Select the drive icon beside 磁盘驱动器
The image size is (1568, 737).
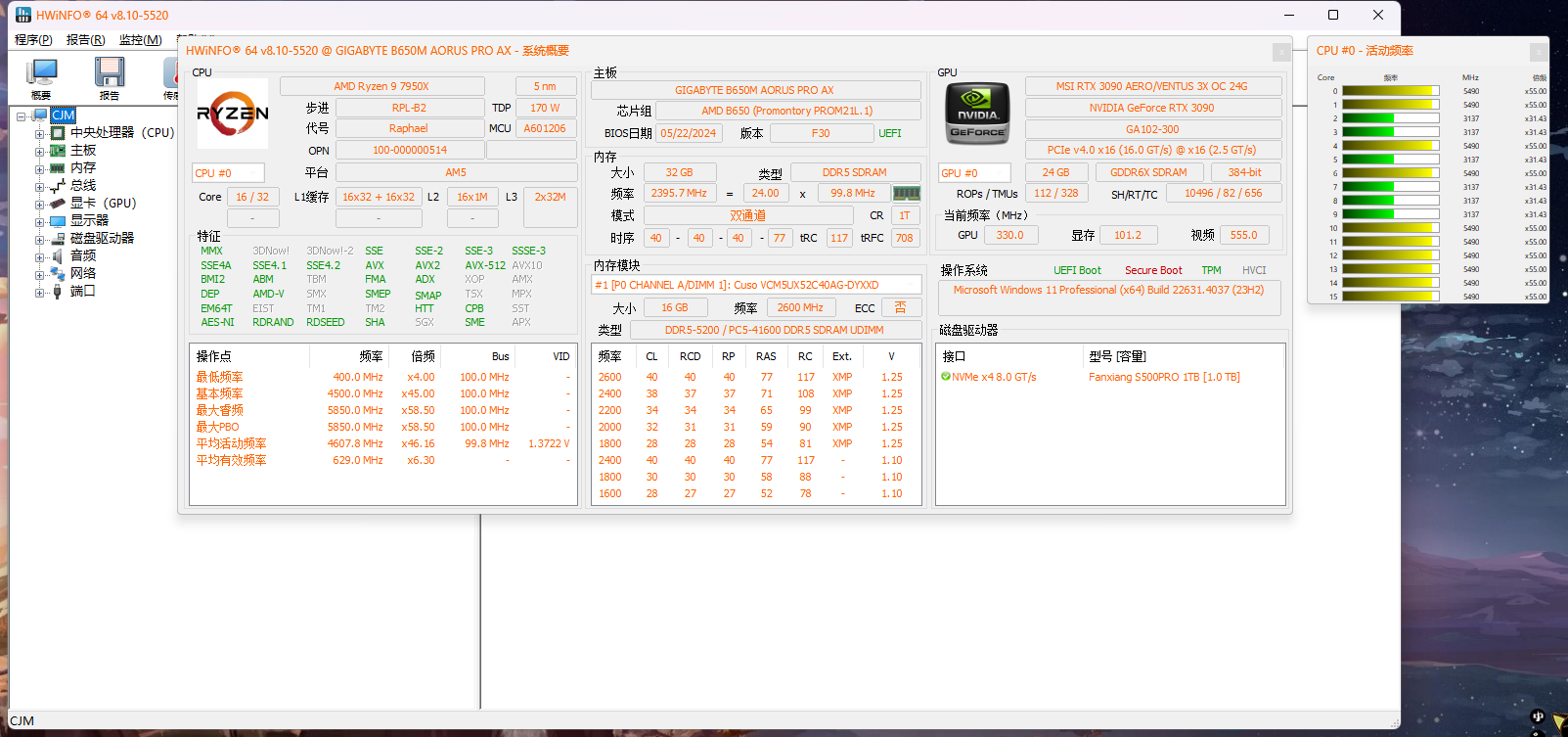click(x=58, y=239)
